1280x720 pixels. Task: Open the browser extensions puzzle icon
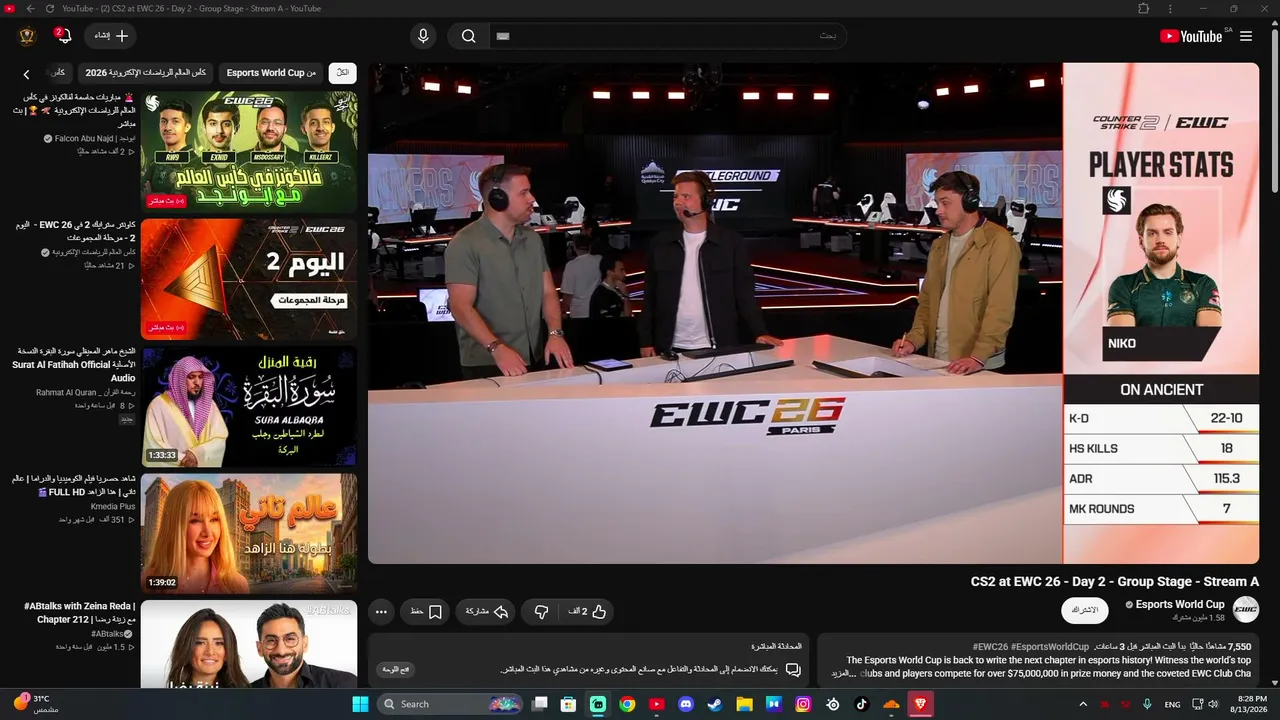(x=1143, y=8)
